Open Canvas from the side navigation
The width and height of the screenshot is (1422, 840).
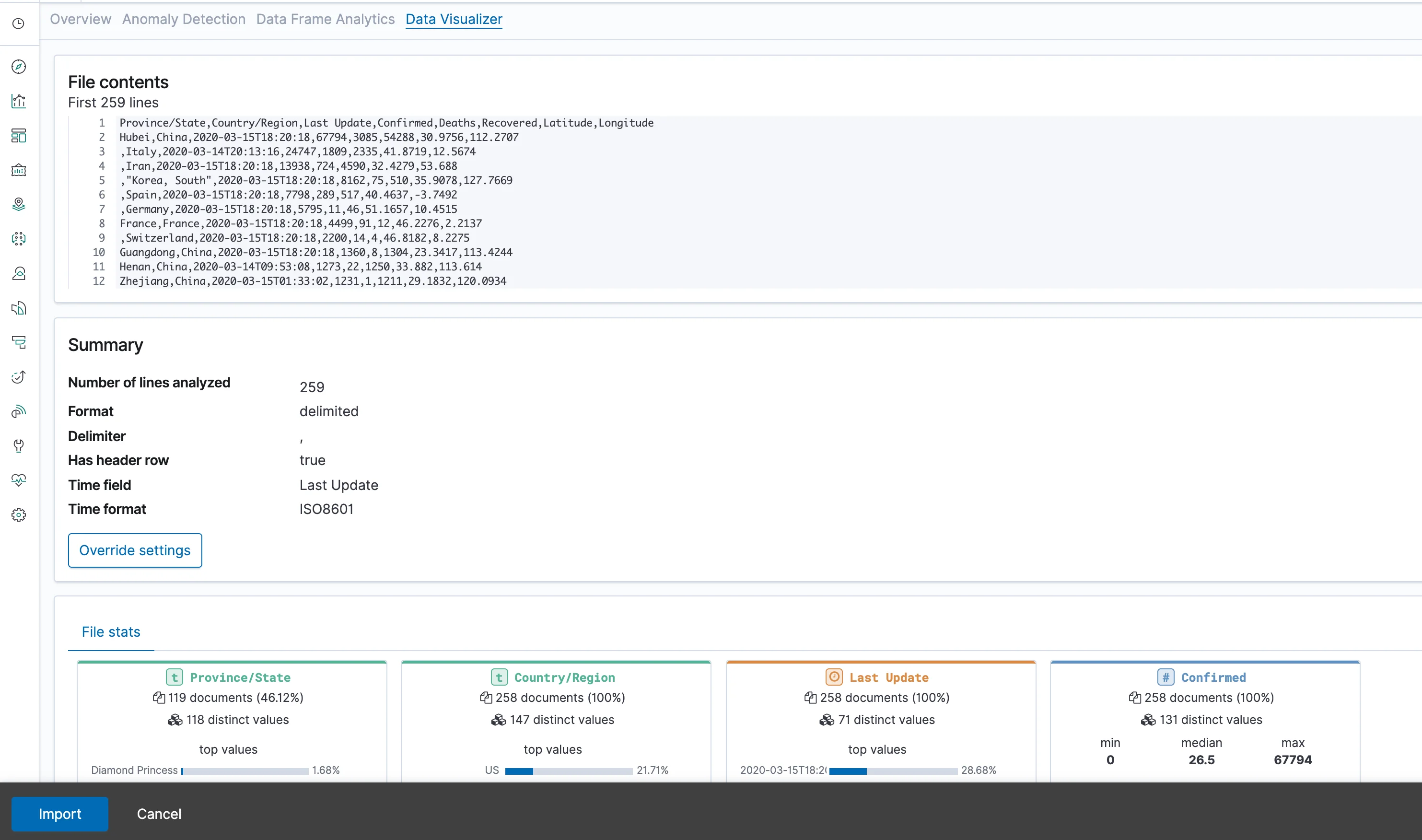(19, 170)
